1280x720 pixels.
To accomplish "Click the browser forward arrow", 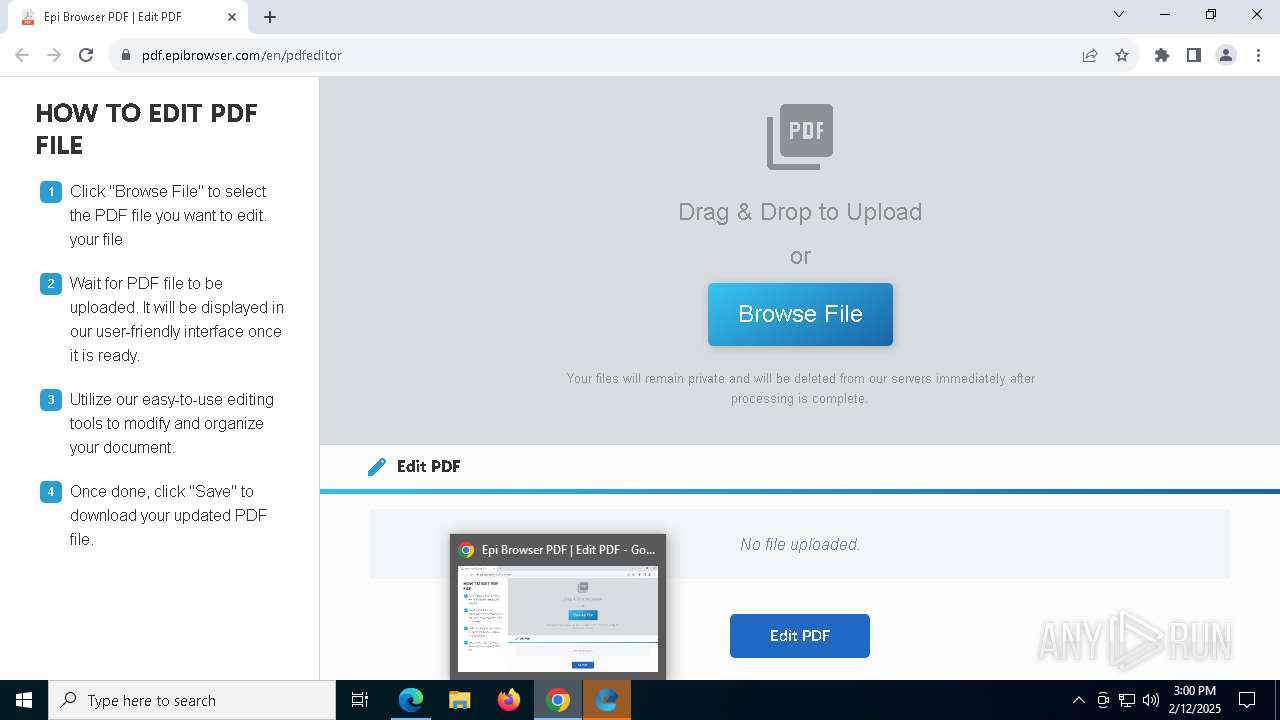I will pyautogui.click(x=54, y=55).
